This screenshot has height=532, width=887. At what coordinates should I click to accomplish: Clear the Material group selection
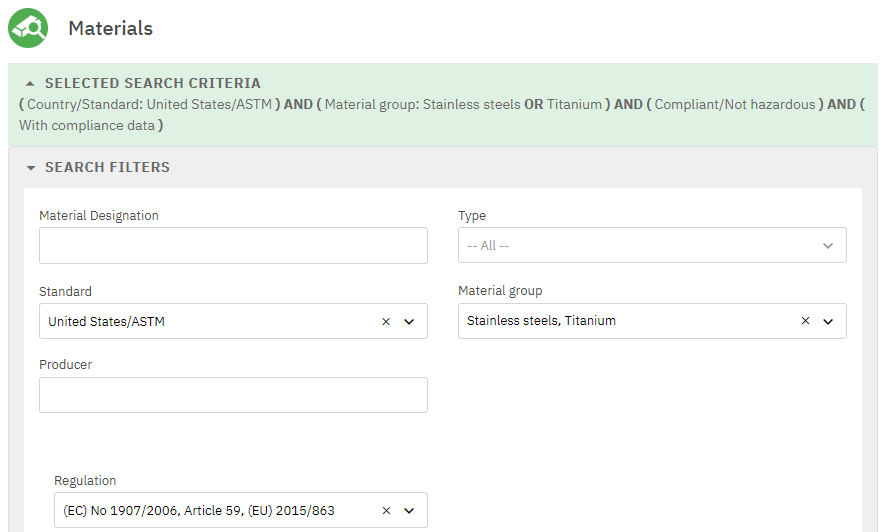805,322
